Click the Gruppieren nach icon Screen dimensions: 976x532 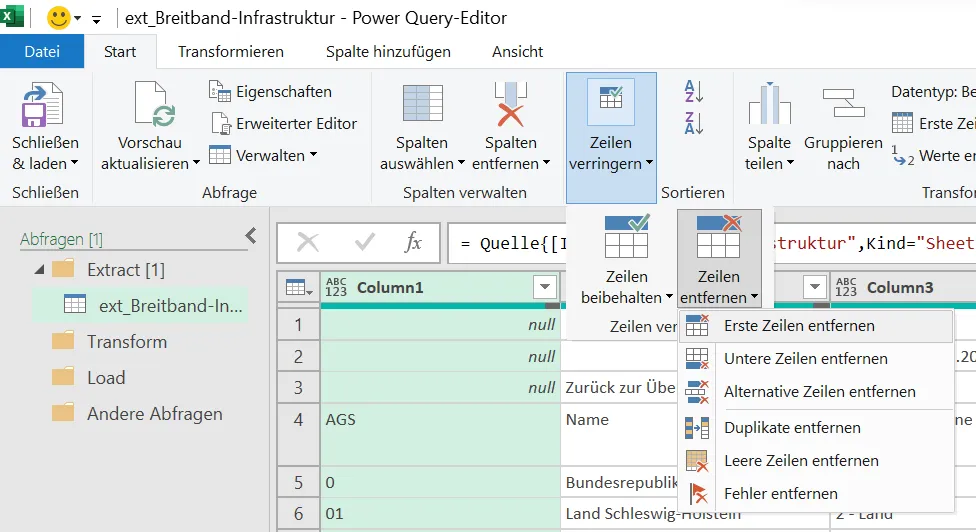pyautogui.click(x=843, y=103)
